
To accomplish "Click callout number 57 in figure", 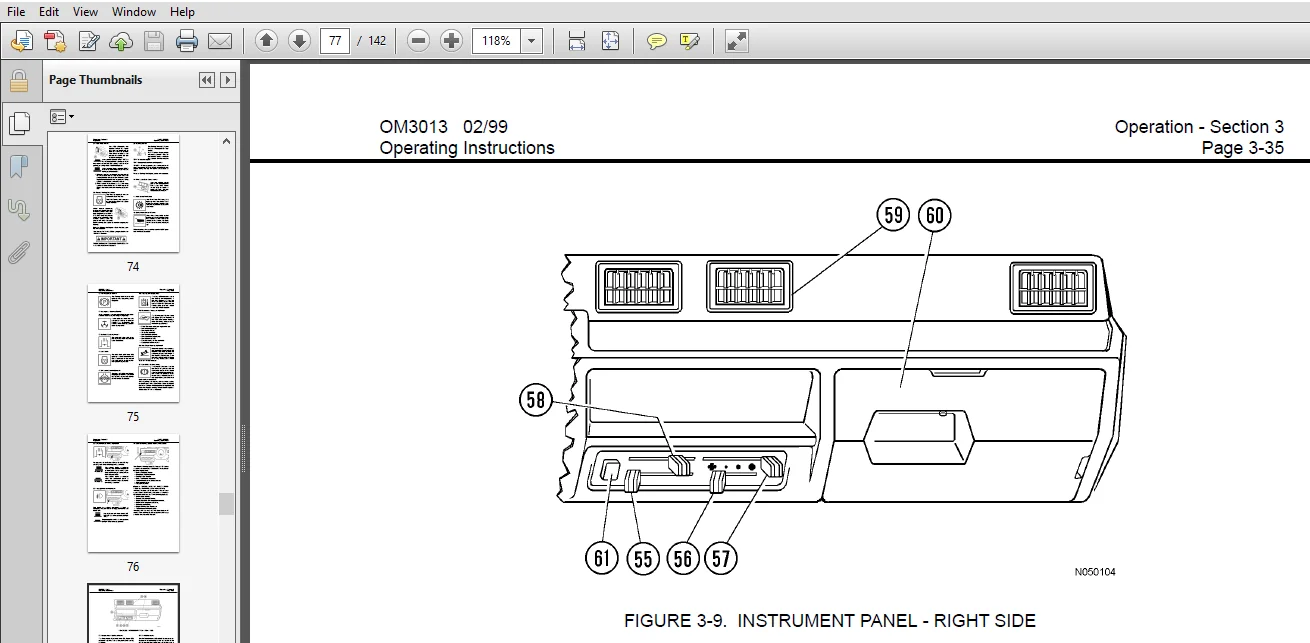I will point(721,557).
